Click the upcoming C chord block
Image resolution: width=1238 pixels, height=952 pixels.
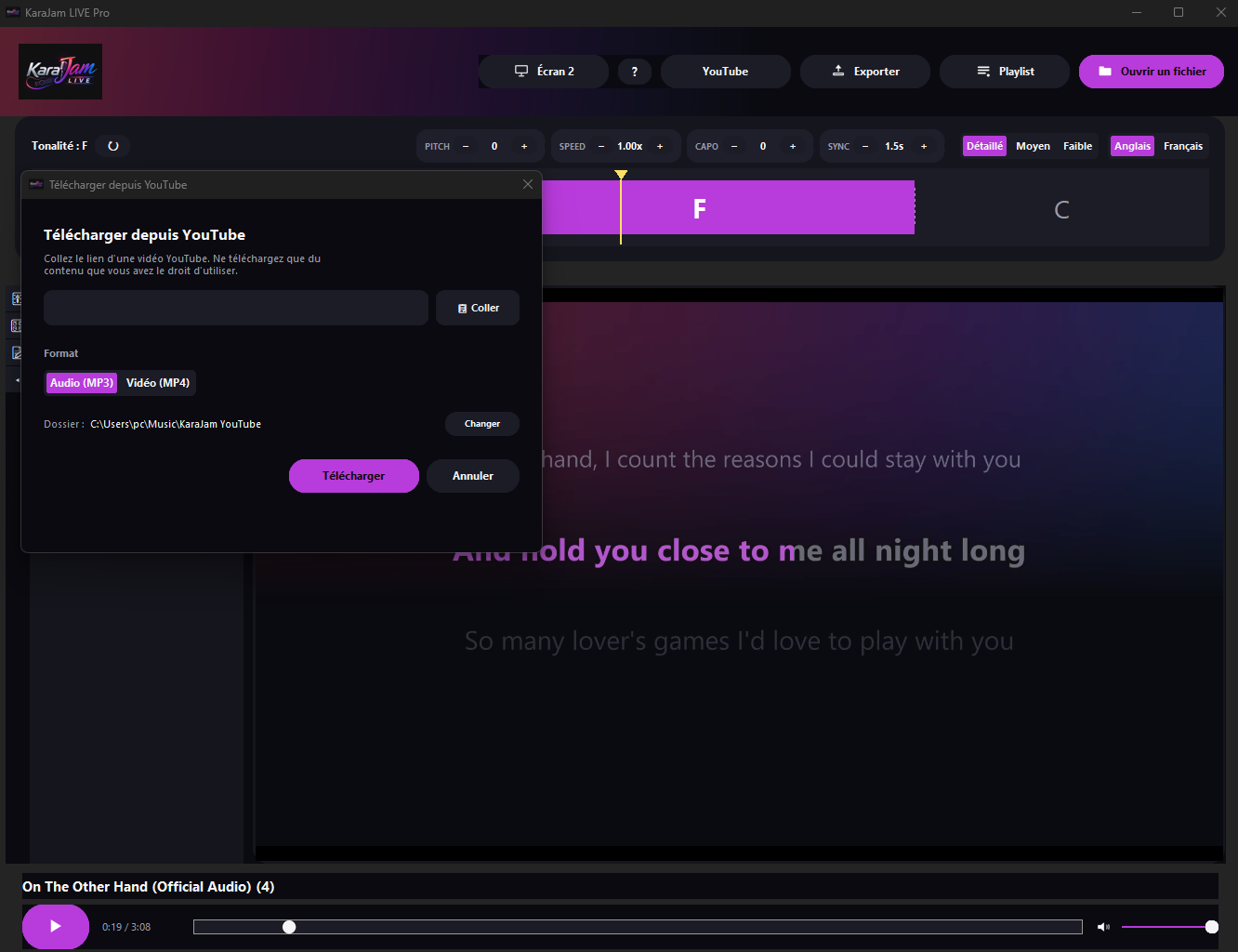click(1061, 209)
